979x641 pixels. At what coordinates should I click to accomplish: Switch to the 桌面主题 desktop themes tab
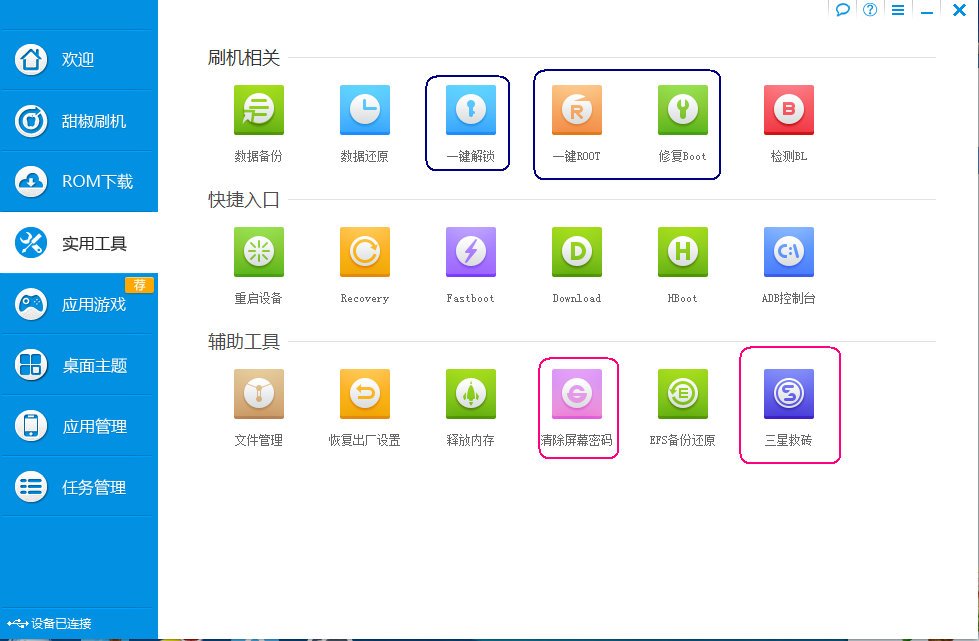click(79, 365)
